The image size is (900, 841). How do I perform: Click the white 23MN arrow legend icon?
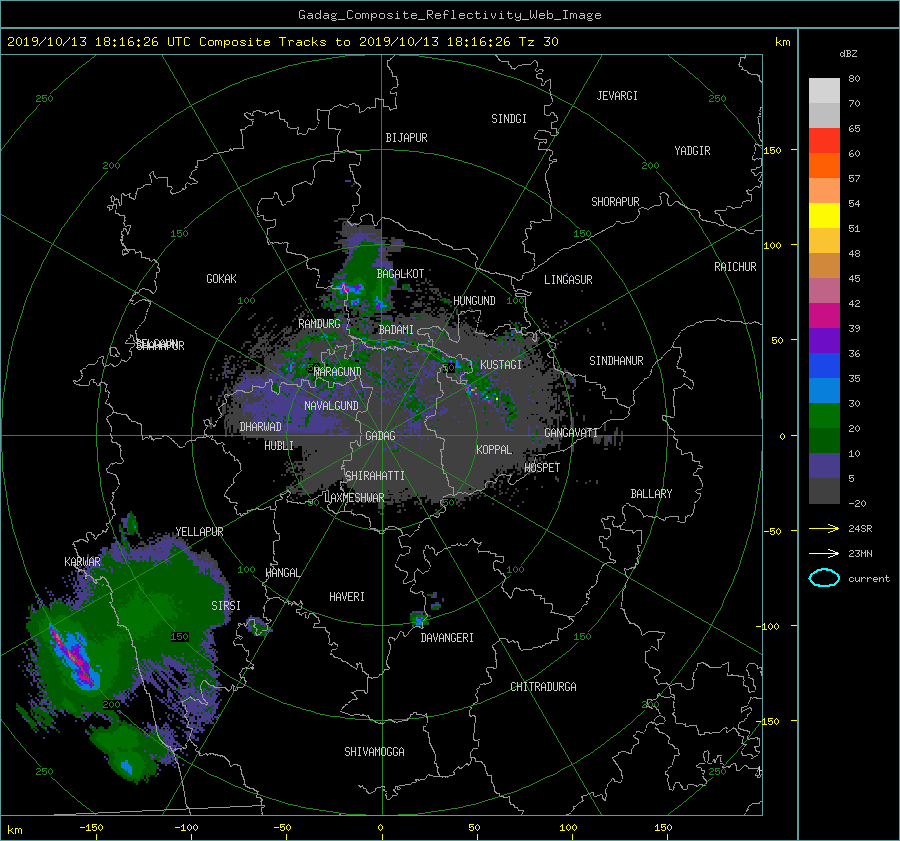pos(824,553)
